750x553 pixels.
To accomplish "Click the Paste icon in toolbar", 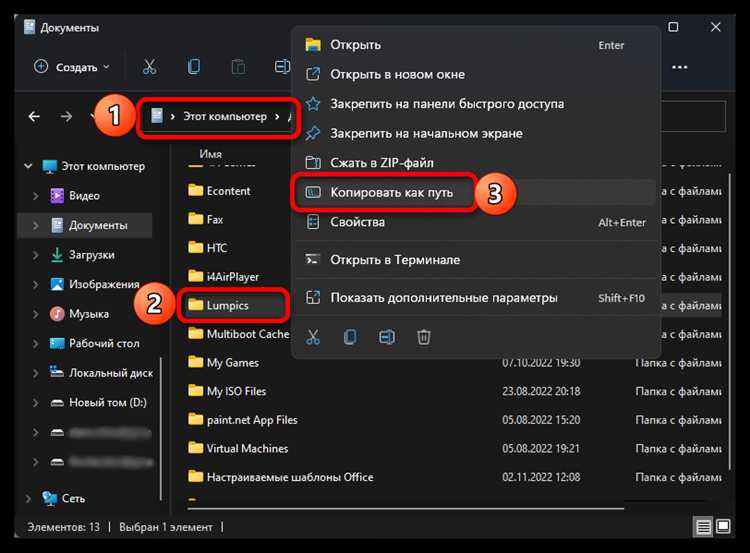I will click(x=238, y=66).
